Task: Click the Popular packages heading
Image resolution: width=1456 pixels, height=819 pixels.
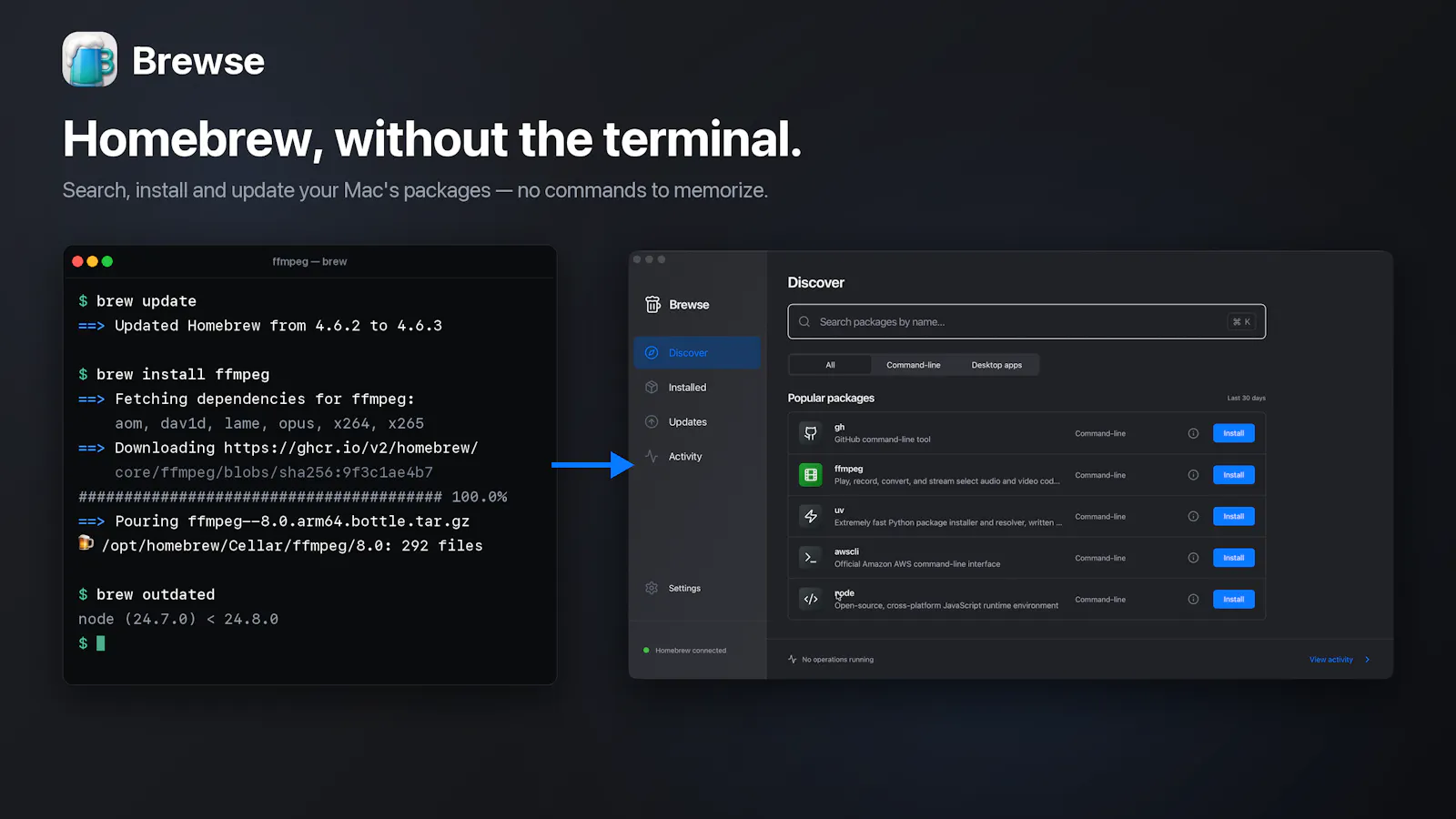Action: coord(831,398)
